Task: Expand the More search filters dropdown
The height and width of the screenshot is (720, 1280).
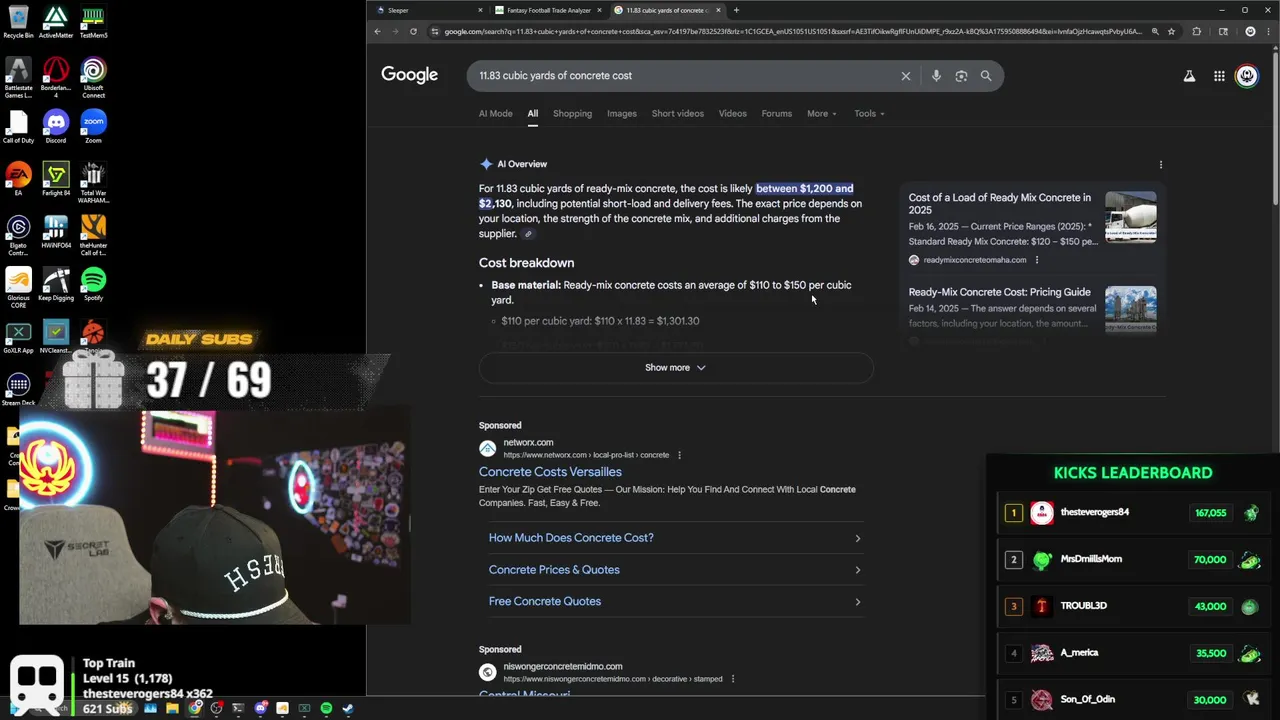Action: (x=822, y=114)
